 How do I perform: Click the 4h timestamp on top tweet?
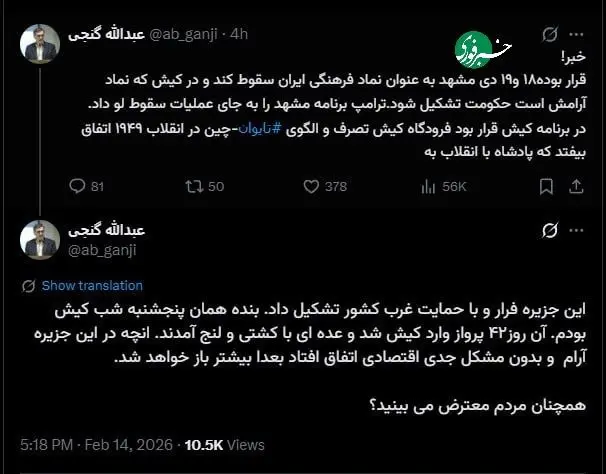pos(238,35)
